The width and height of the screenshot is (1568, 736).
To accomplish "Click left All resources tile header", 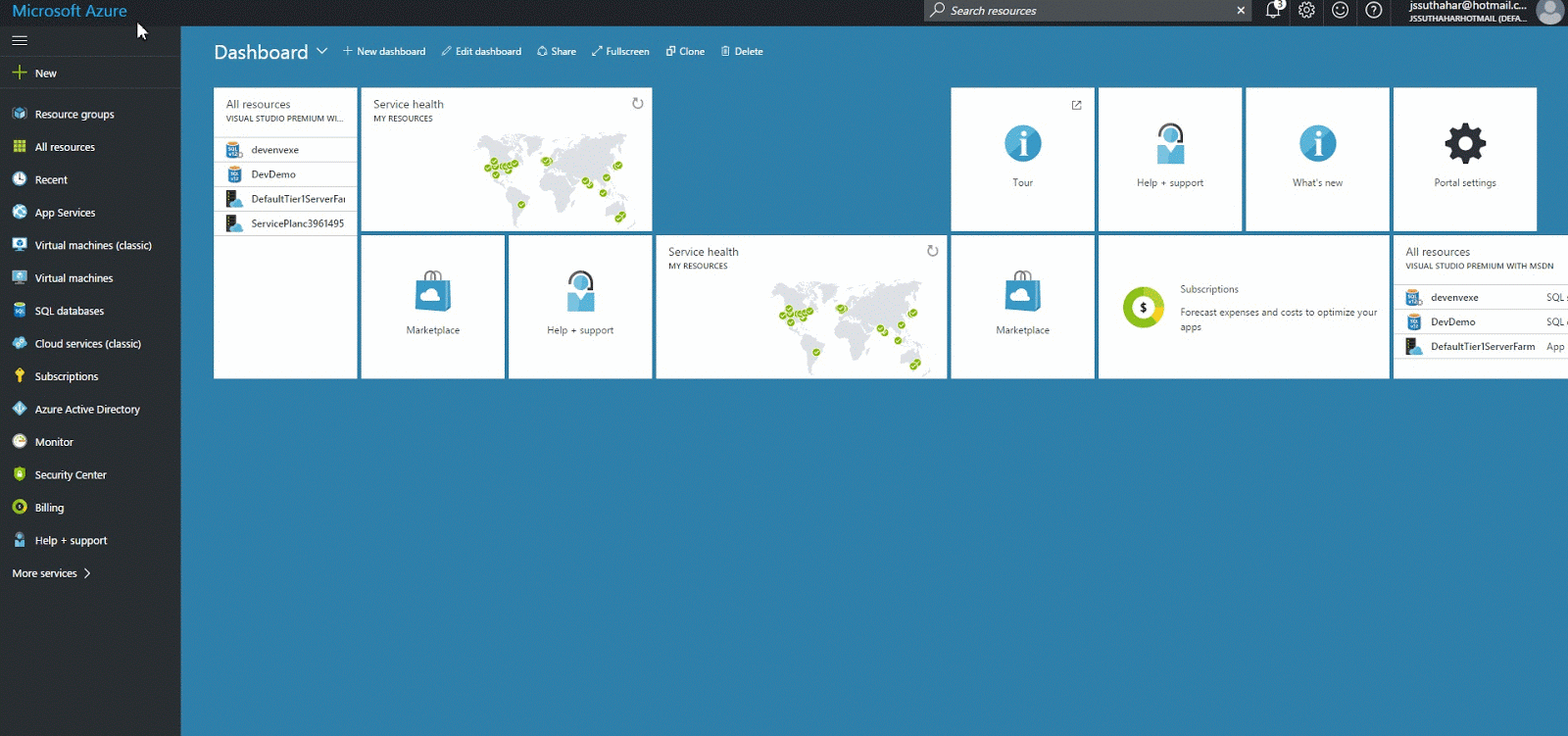I will pos(284,111).
